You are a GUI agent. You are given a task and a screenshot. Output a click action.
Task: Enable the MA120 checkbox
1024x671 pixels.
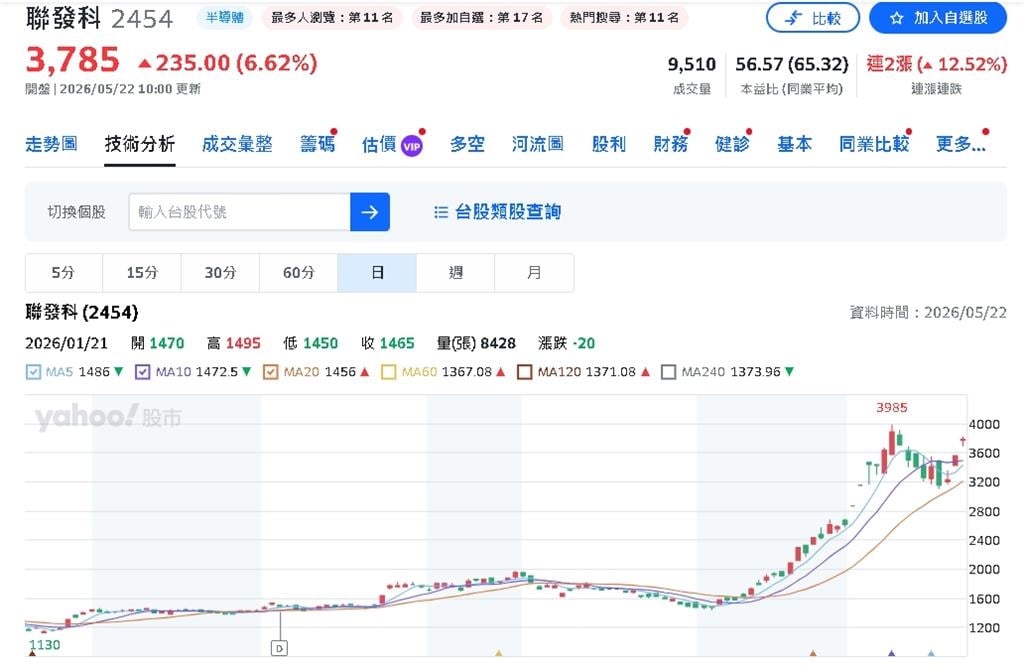pos(524,372)
